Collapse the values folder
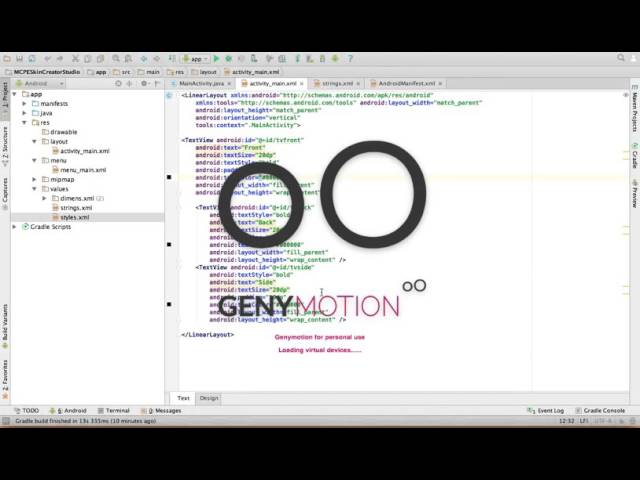This screenshot has height=480, width=640. point(34,189)
